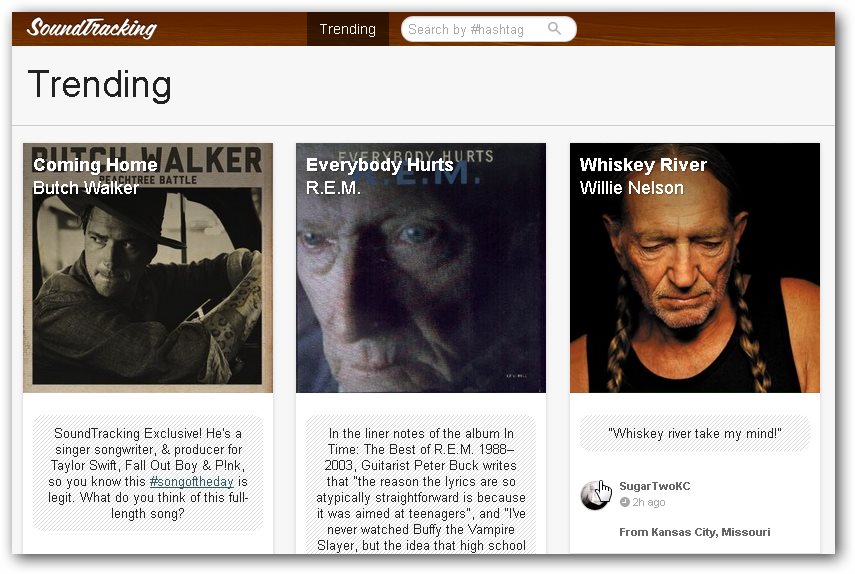Click the From Kansas City, Missouri location
Image resolution: width=855 pixels, height=574 pixels.
click(x=695, y=531)
